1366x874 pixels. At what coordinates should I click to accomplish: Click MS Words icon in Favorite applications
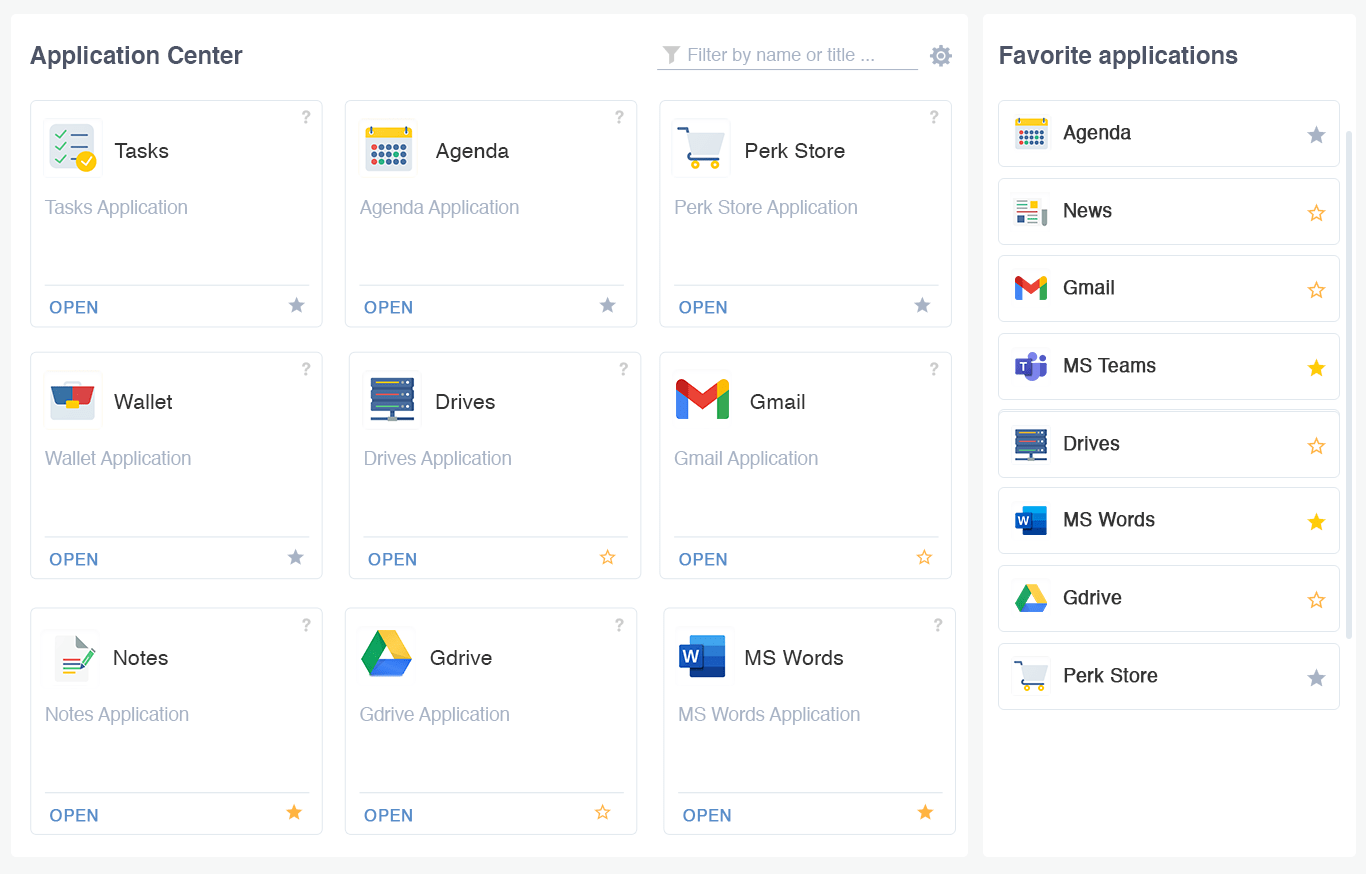[1031, 520]
